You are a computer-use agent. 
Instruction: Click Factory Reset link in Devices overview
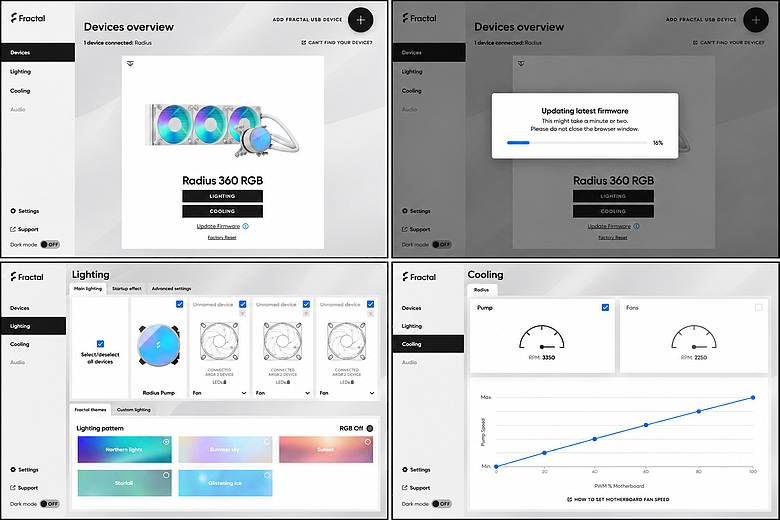(222, 238)
